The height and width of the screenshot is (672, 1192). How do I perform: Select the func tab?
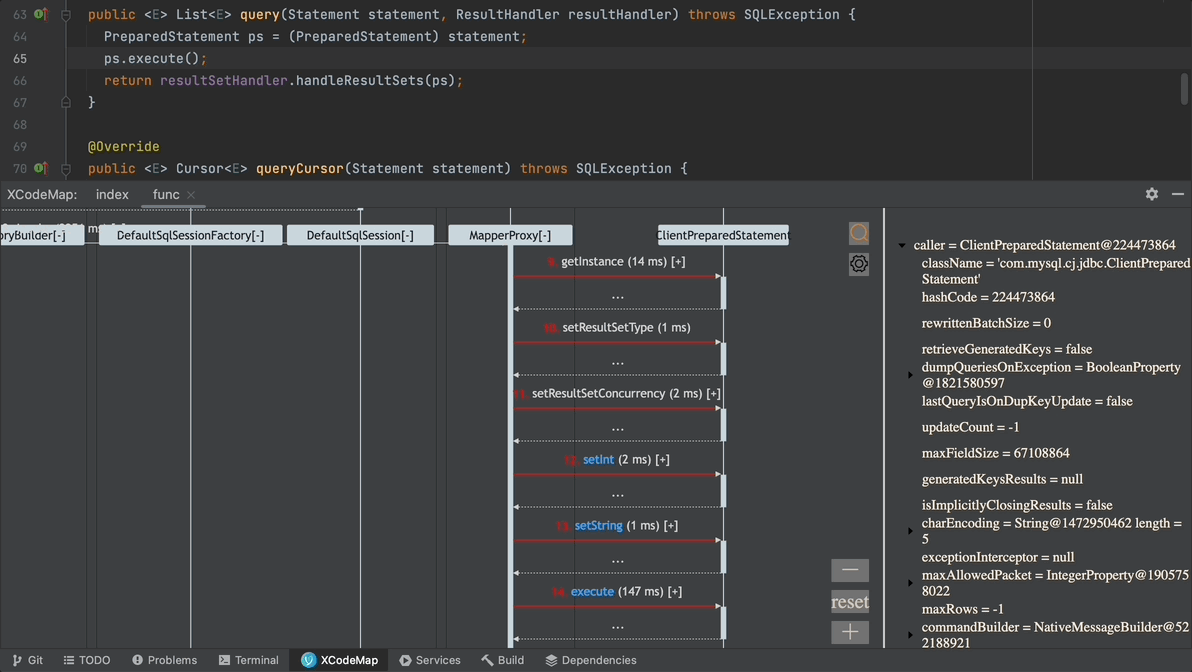click(166, 195)
